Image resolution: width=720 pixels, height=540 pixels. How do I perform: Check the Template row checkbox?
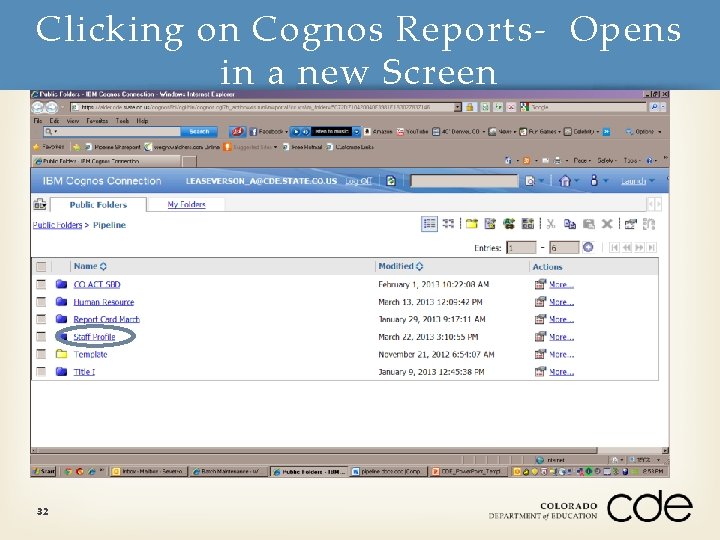coord(41,354)
